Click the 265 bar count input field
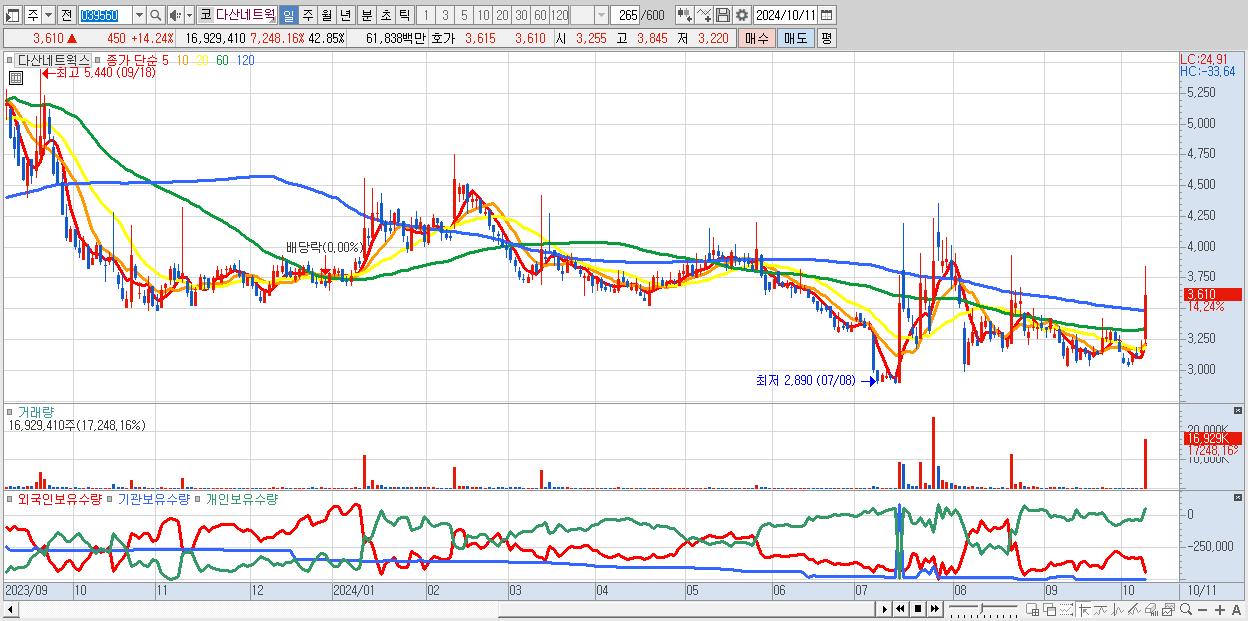 tap(625, 15)
